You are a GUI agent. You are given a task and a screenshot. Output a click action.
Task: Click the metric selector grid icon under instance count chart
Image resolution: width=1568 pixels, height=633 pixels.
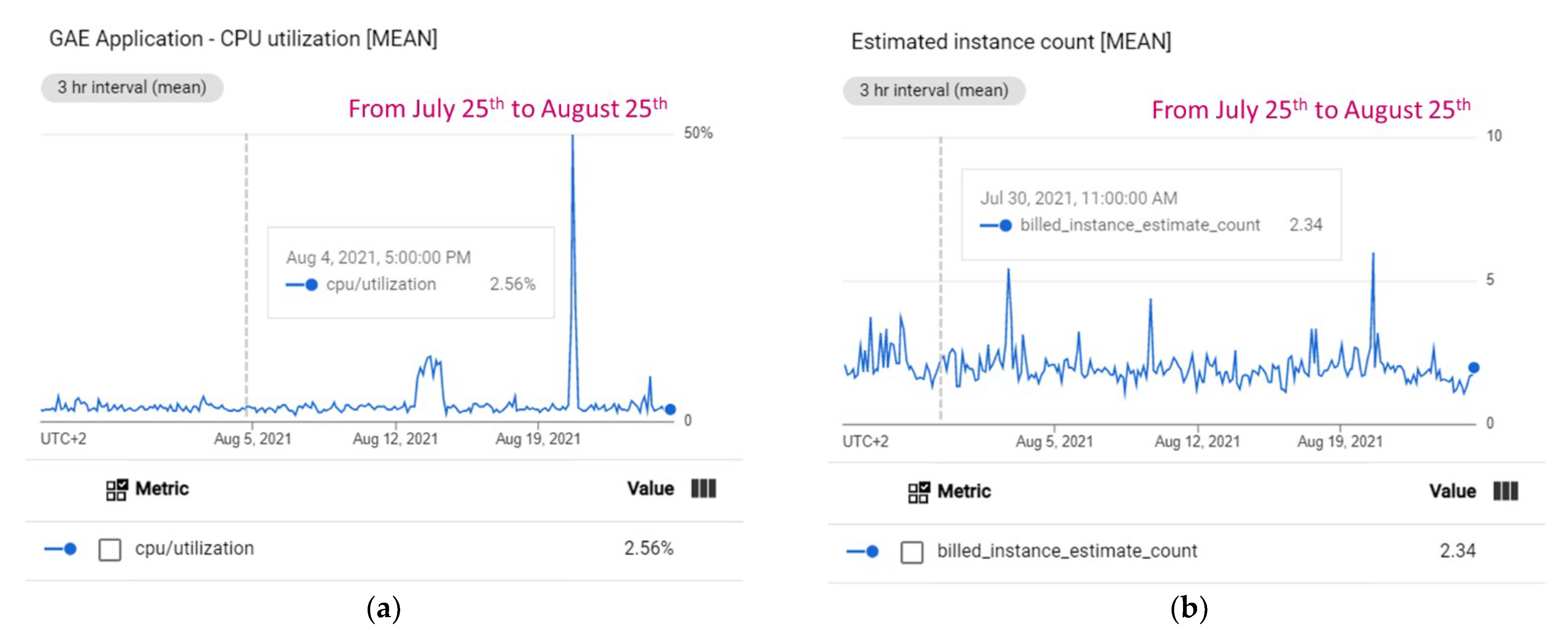(x=918, y=492)
